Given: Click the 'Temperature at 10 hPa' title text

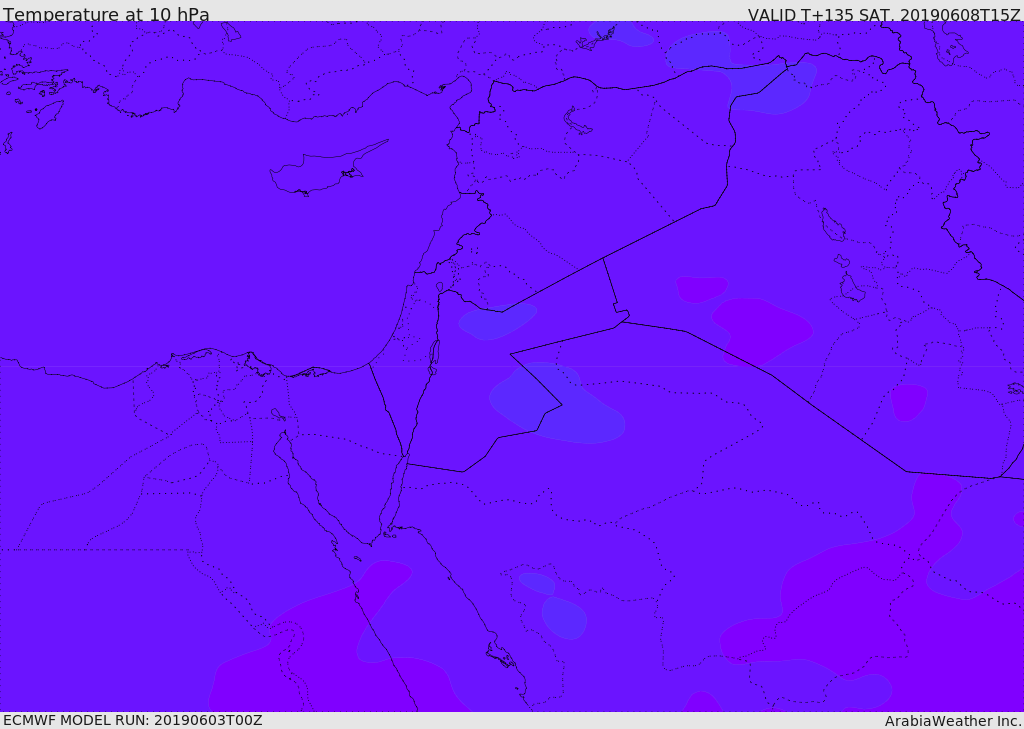Looking at the screenshot, I should pyautogui.click(x=106, y=14).
